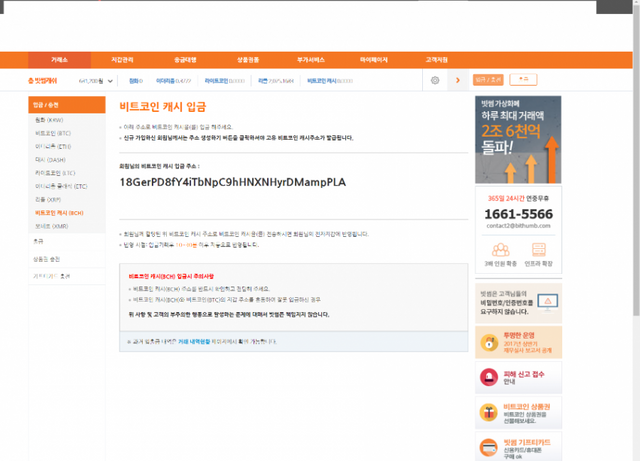640x461 pixels.
Task: Click the orange deposit/withdraw button in ticker bar
Action: click(488, 80)
